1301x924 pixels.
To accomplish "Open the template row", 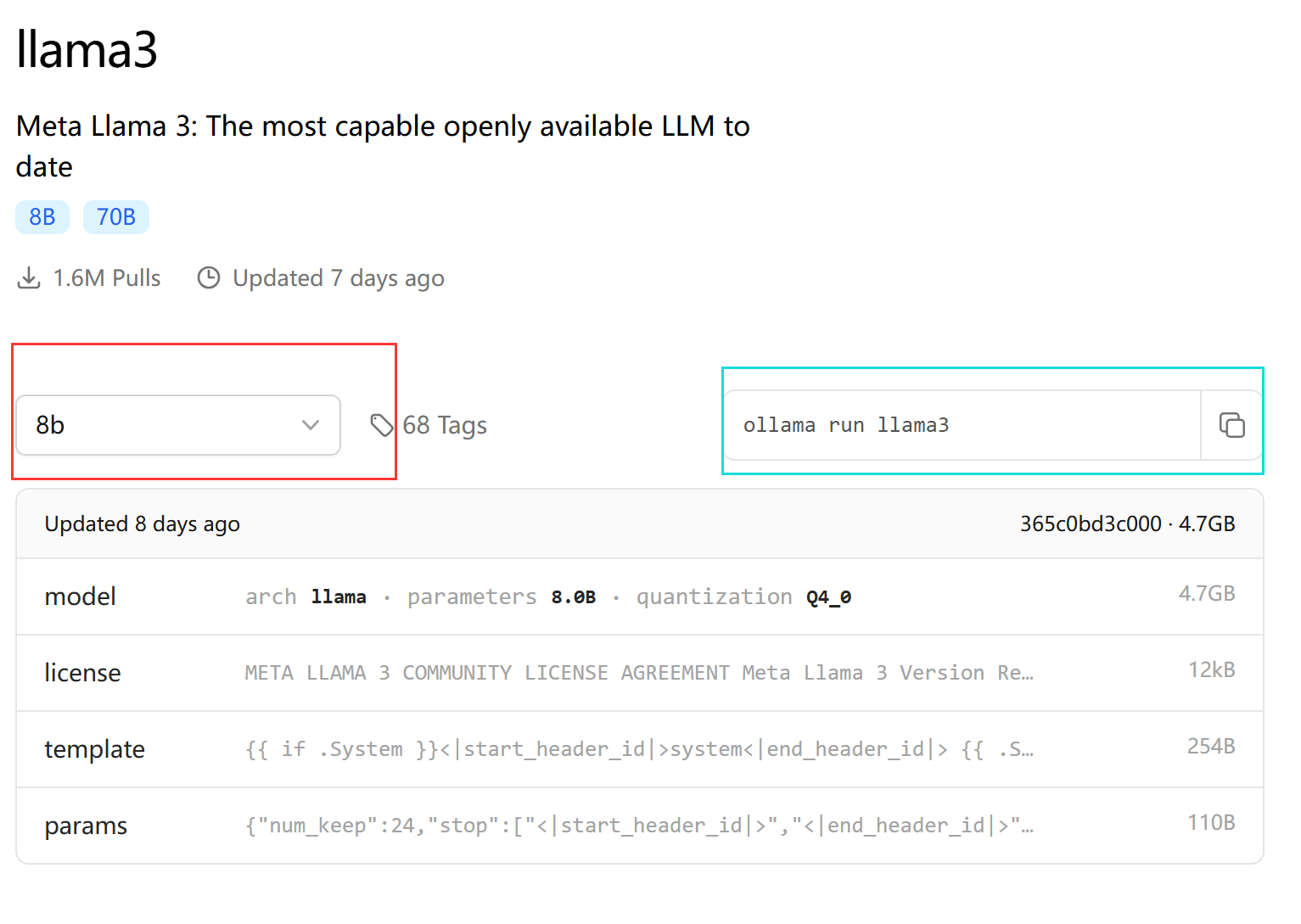I will [x=94, y=749].
